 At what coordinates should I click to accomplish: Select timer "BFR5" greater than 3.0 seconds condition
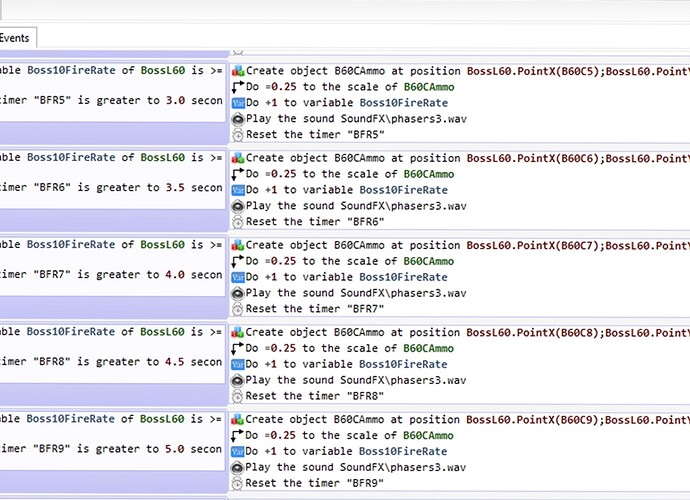point(112,100)
